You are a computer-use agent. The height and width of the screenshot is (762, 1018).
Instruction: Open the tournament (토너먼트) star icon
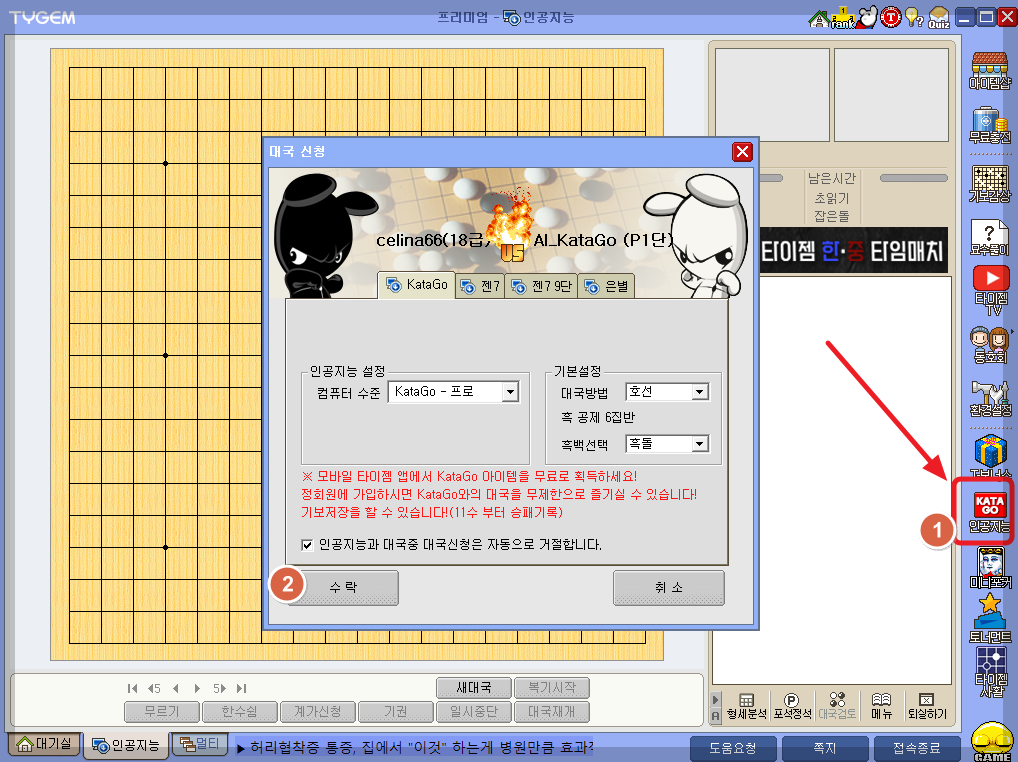[989, 618]
